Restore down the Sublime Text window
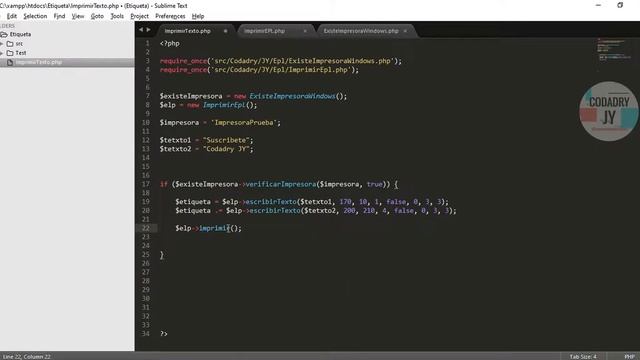The width and height of the screenshot is (640, 360). click(x=620, y=5)
